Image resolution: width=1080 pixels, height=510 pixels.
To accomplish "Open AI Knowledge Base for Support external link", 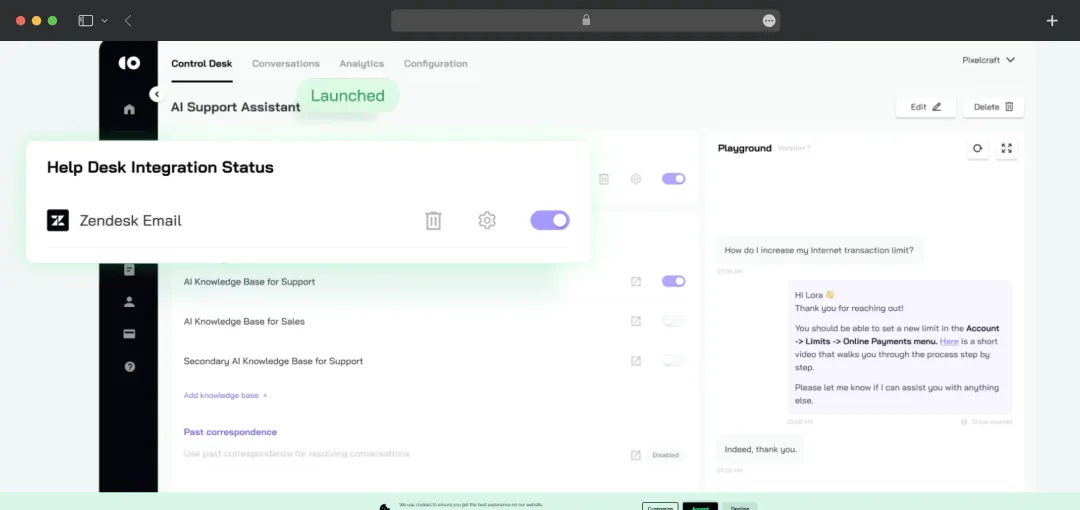I will [x=636, y=281].
